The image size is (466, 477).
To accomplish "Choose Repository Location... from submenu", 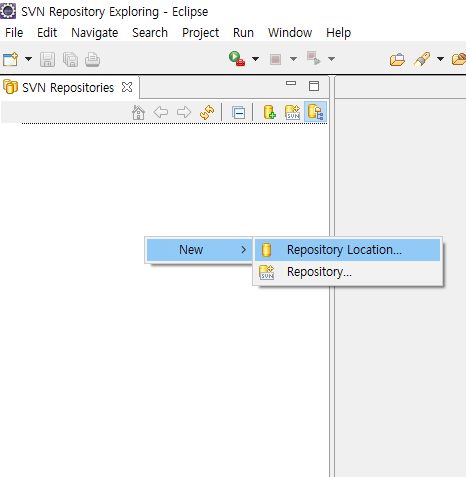I will click(347, 250).
